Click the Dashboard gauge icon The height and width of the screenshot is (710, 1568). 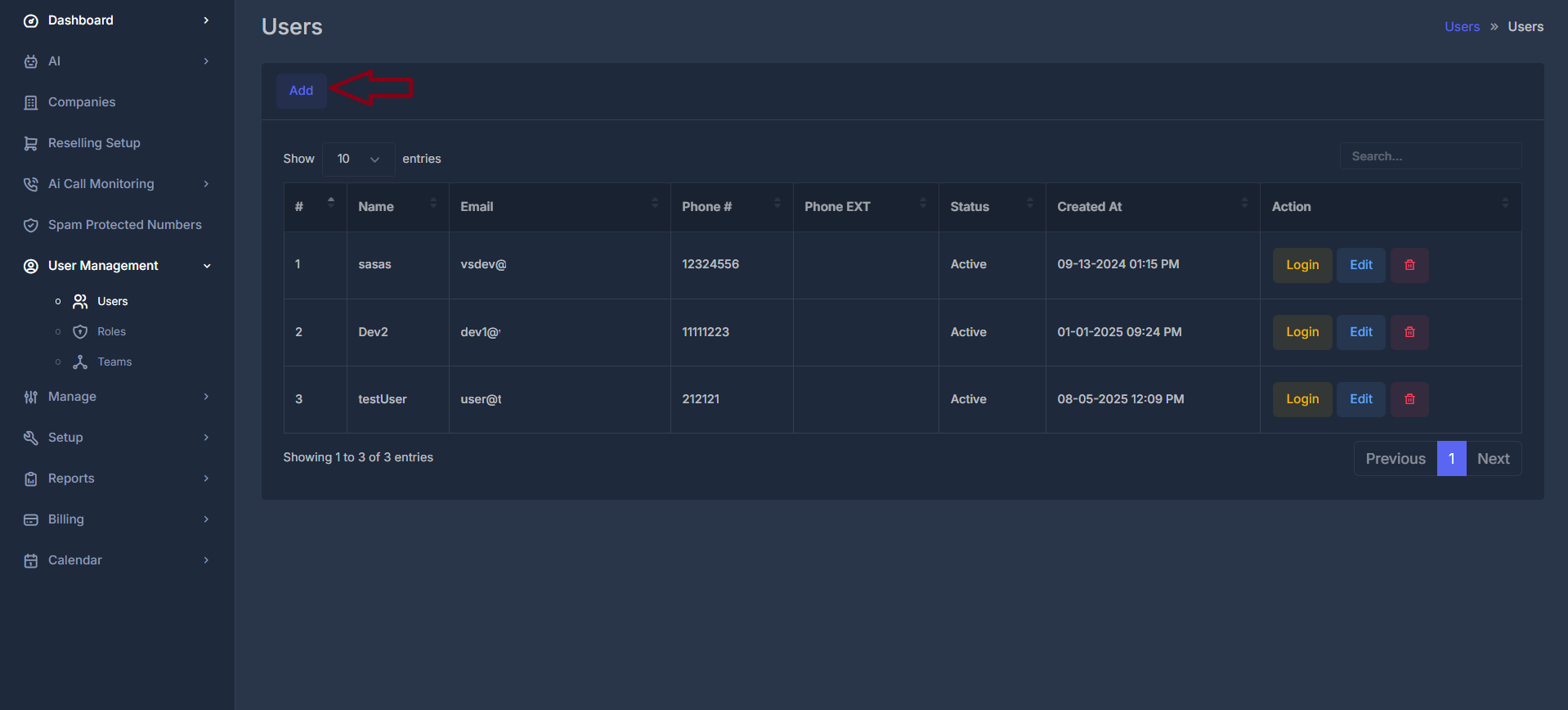click(x=31, y=20)
